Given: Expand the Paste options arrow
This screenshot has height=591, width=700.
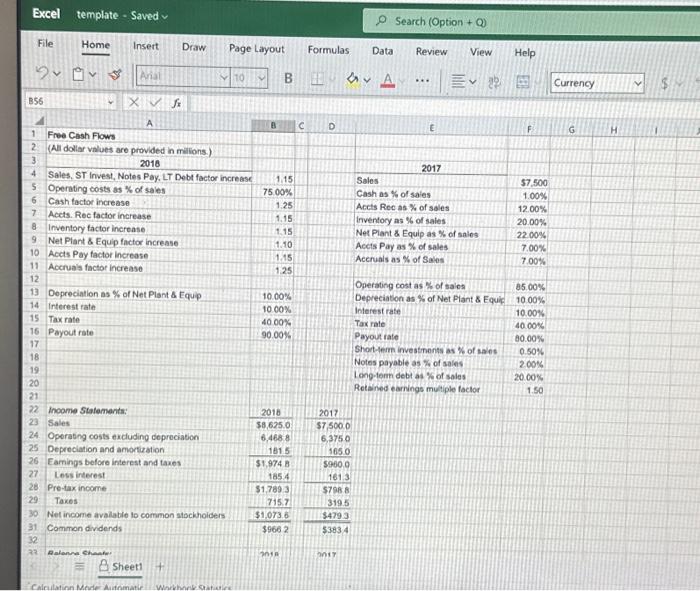Looking at the screenshot, I should 92,74.
